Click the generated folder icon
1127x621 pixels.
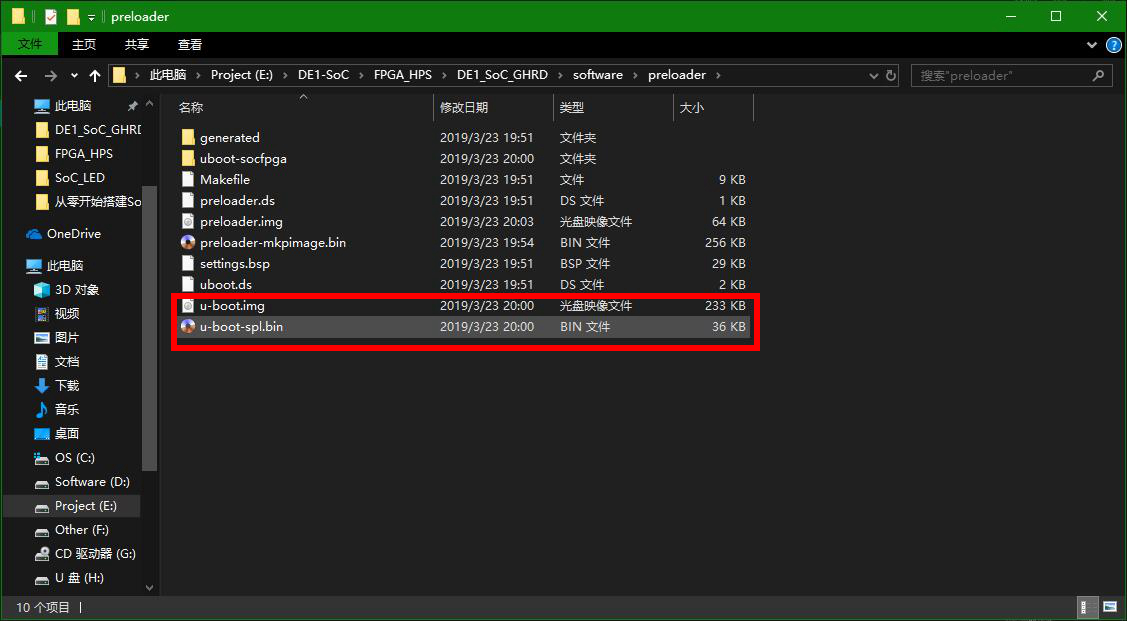(188, 137)
